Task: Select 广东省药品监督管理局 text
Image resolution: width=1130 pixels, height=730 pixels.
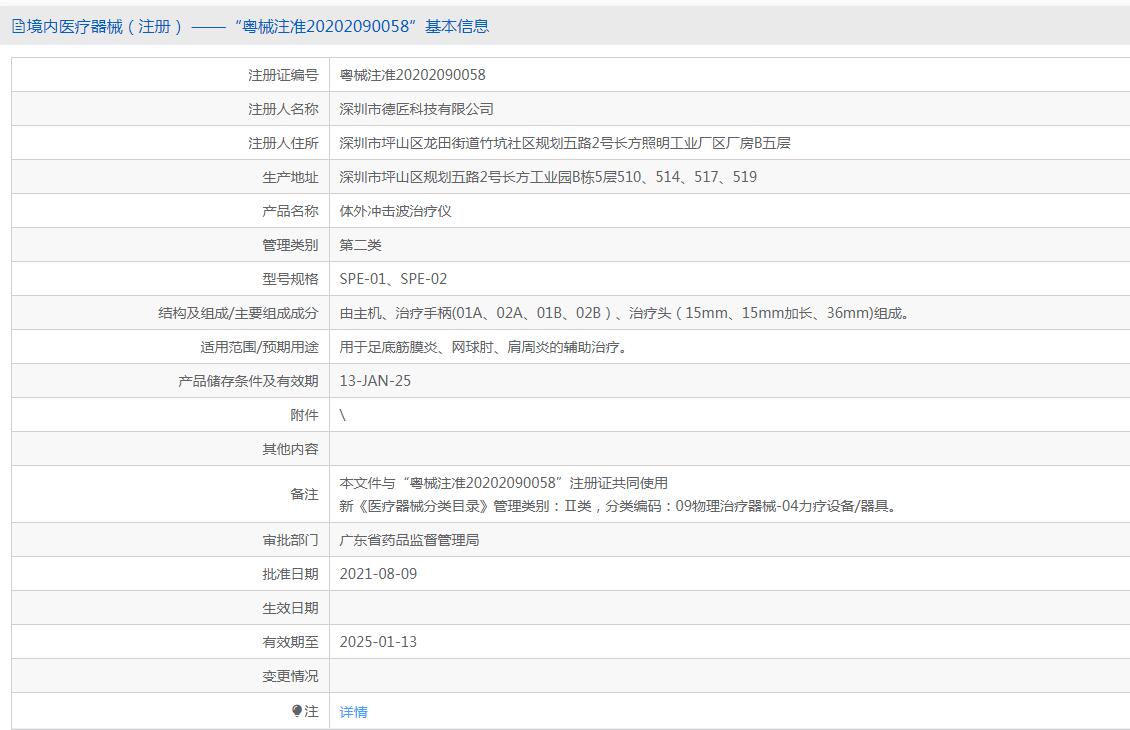Action: pos(409,540)
